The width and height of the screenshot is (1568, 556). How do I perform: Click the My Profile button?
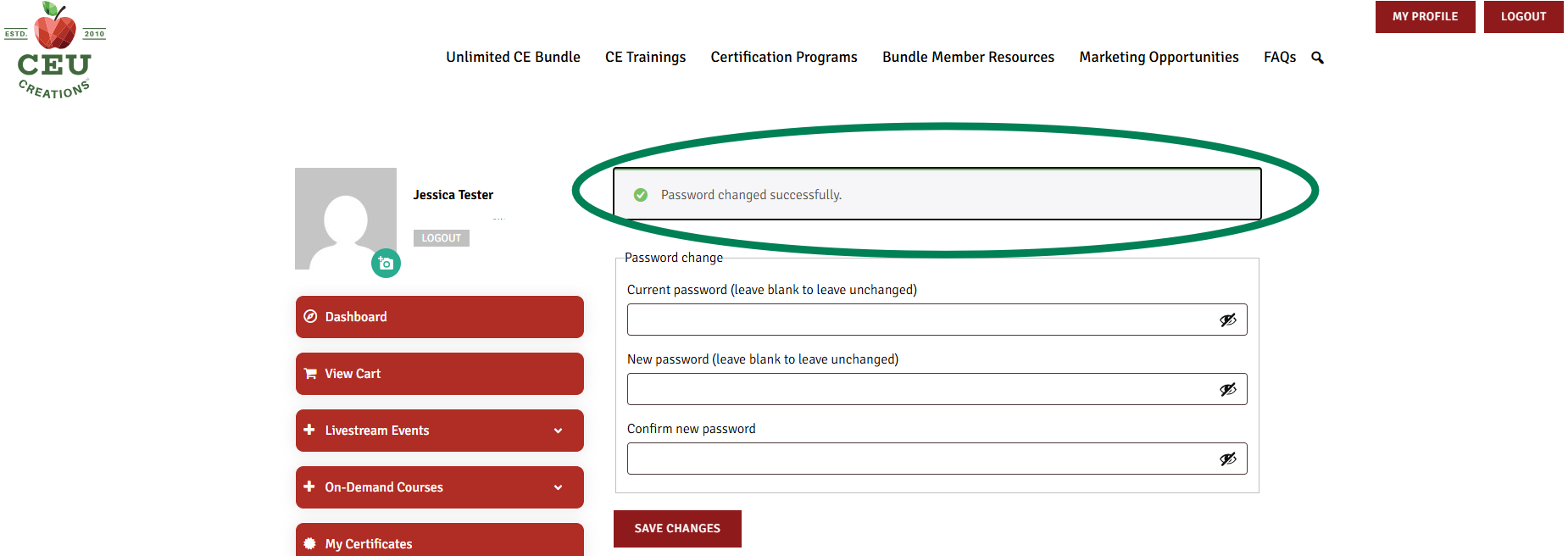point(1425,16)
